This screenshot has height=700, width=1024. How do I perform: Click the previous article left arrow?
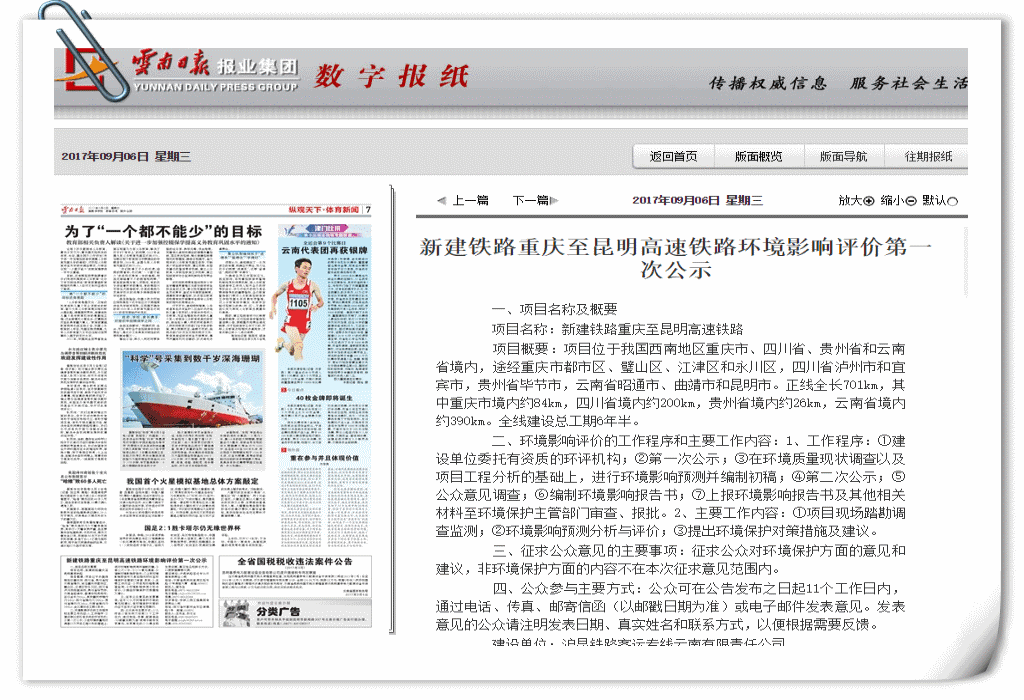point(441,201)
